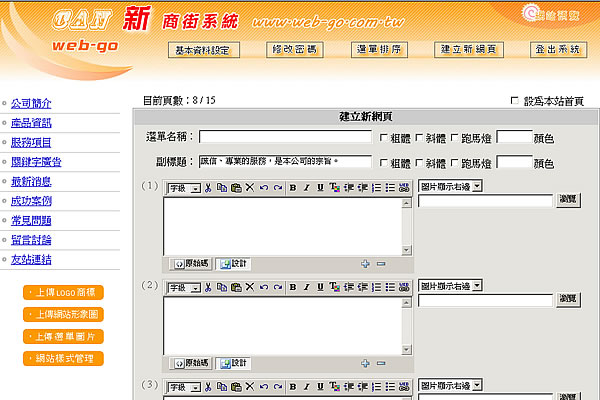
Task: Open 字級 font size dropdown in editor 1
Action: click(183, 187)
